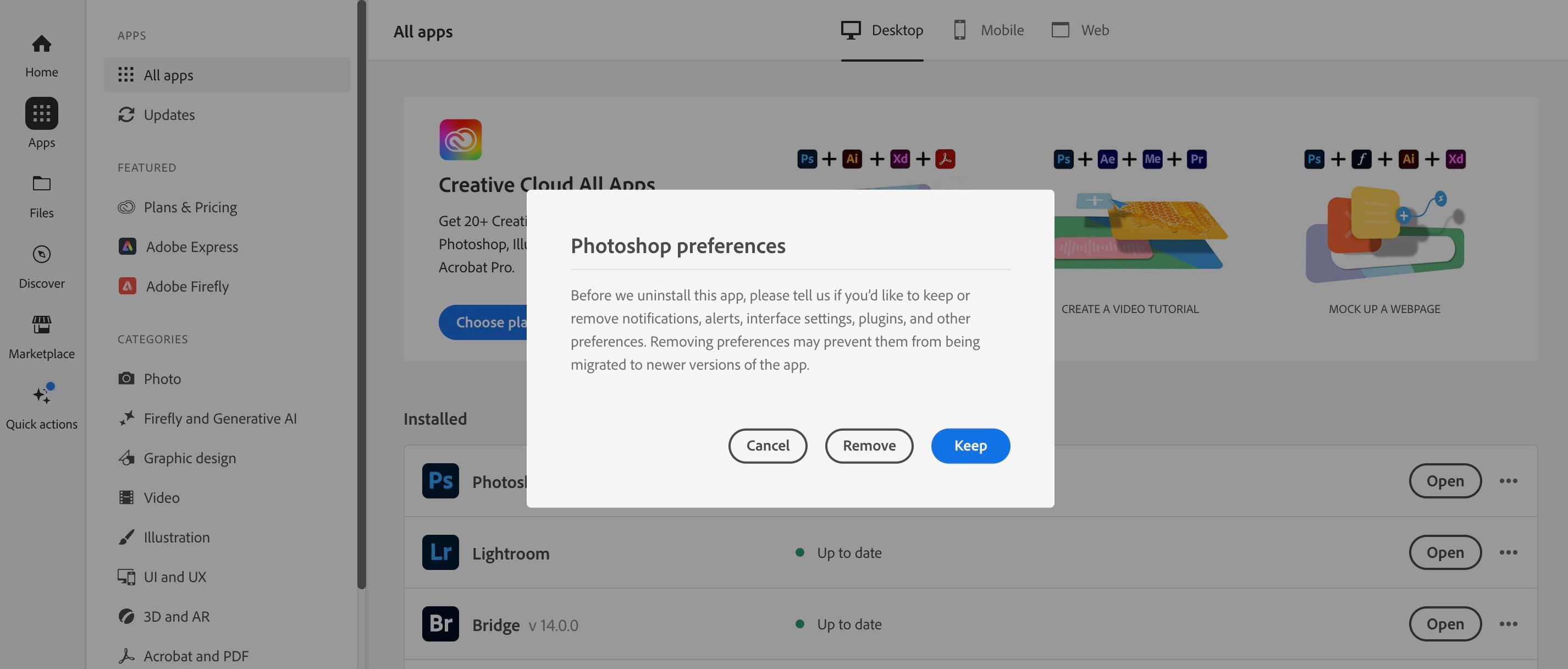1568x669 pixels.
Task: Open the three-dot menu next to Lightroom
Action: pyautogui.click(x=1509, y=552)
